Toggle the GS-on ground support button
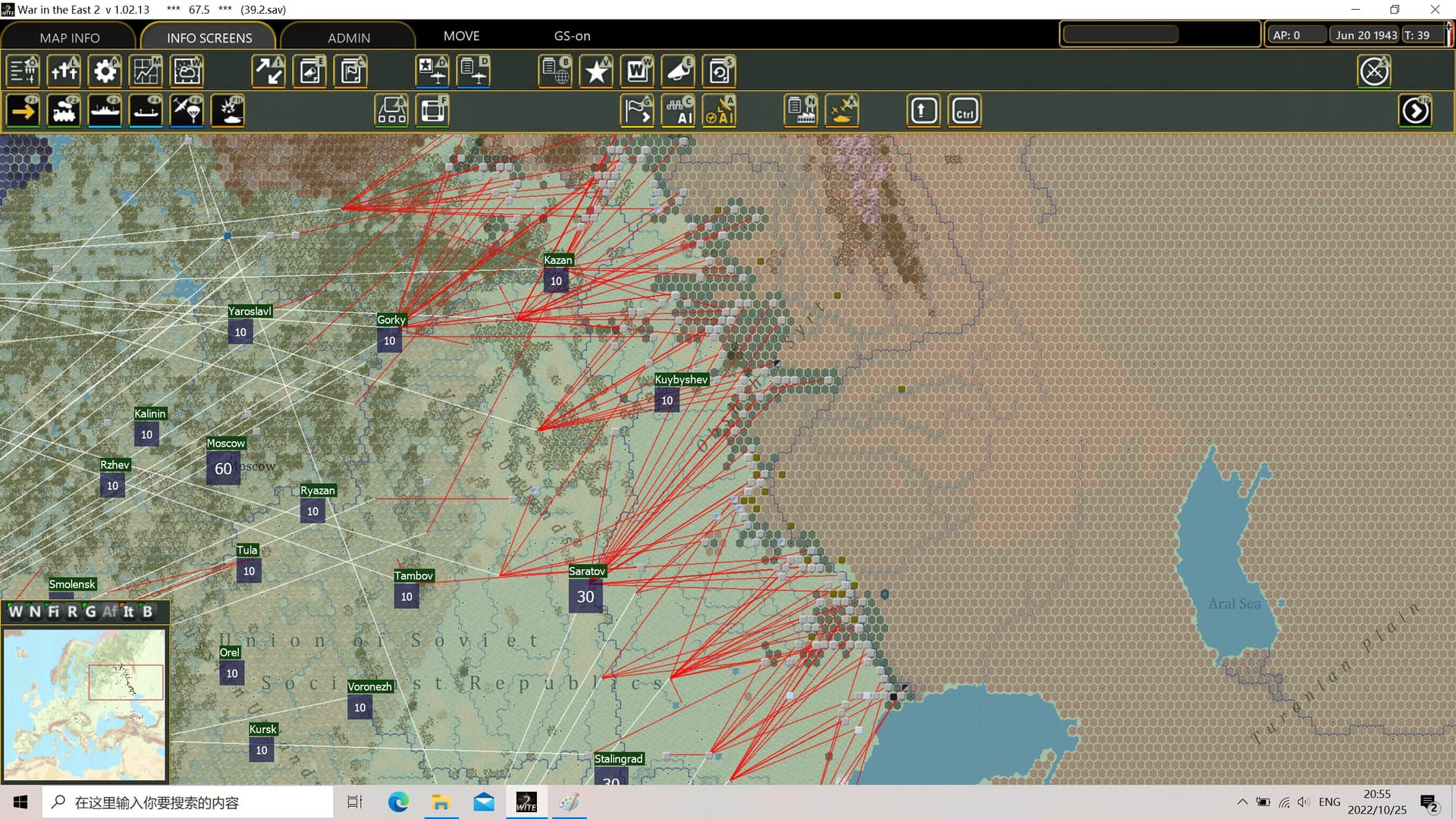This screenshot has width=1456, height=819. pyautogui.click(x=572, y=36)
